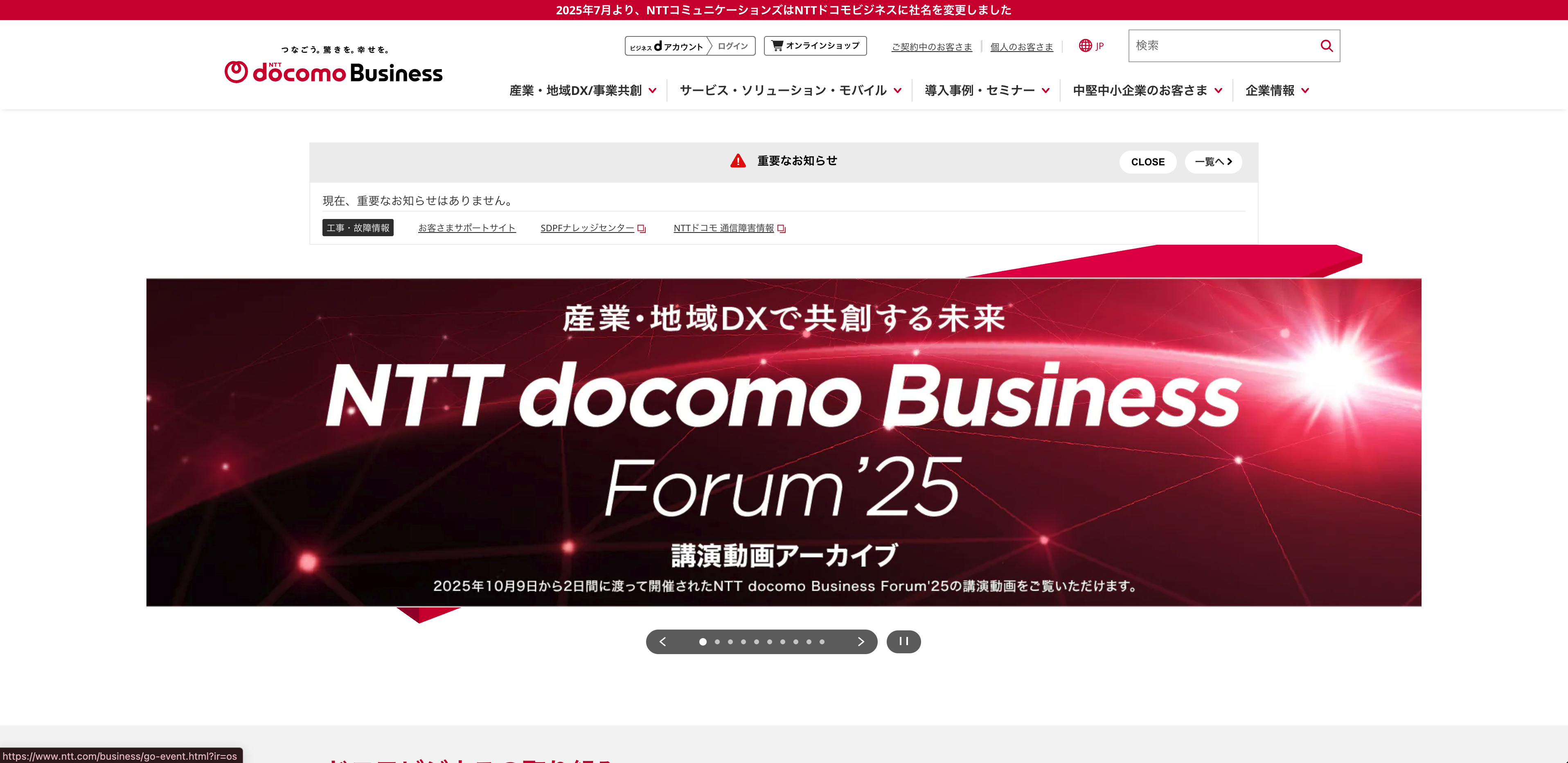This screenshot has width=1568, height=763.
Task: Select the fifth carousel dot
Action: click(757, 642)
